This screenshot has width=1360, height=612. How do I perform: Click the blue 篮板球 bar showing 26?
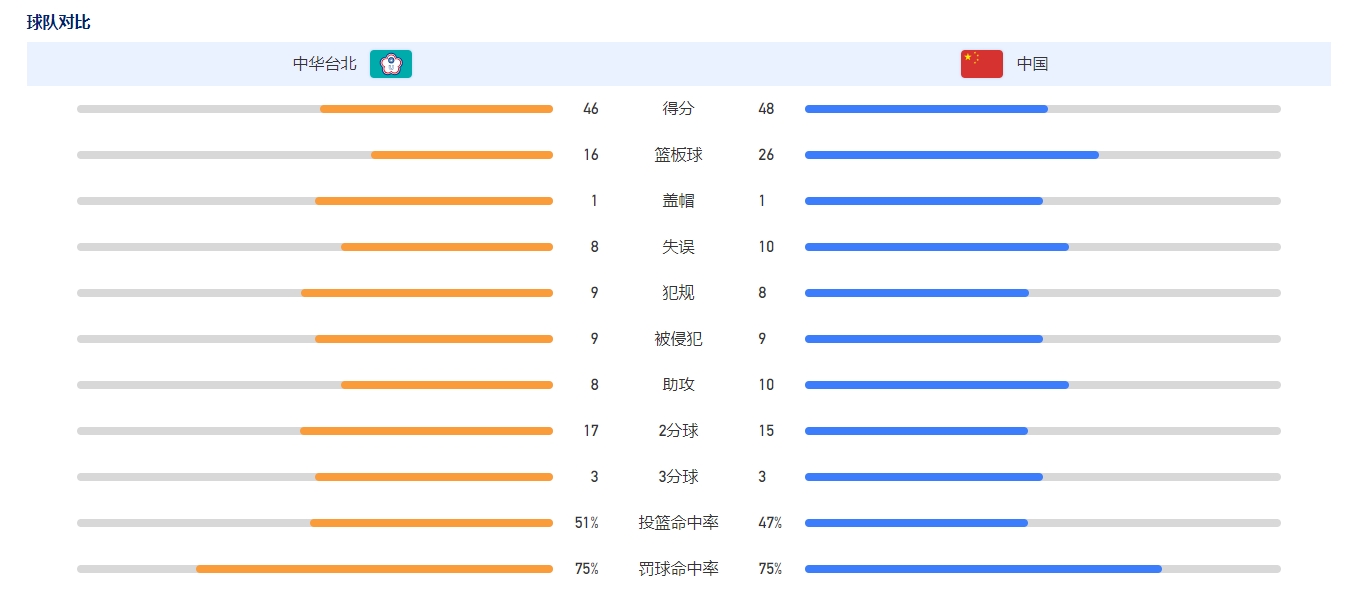(952, 155)
